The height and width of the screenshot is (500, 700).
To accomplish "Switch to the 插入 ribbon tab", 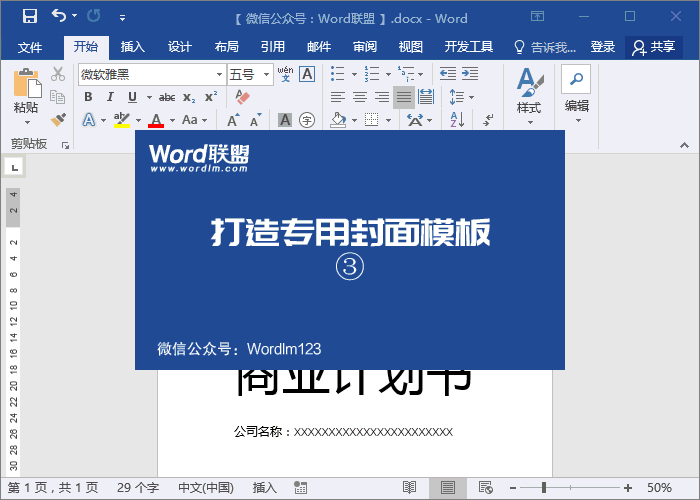I will (133, 46).
